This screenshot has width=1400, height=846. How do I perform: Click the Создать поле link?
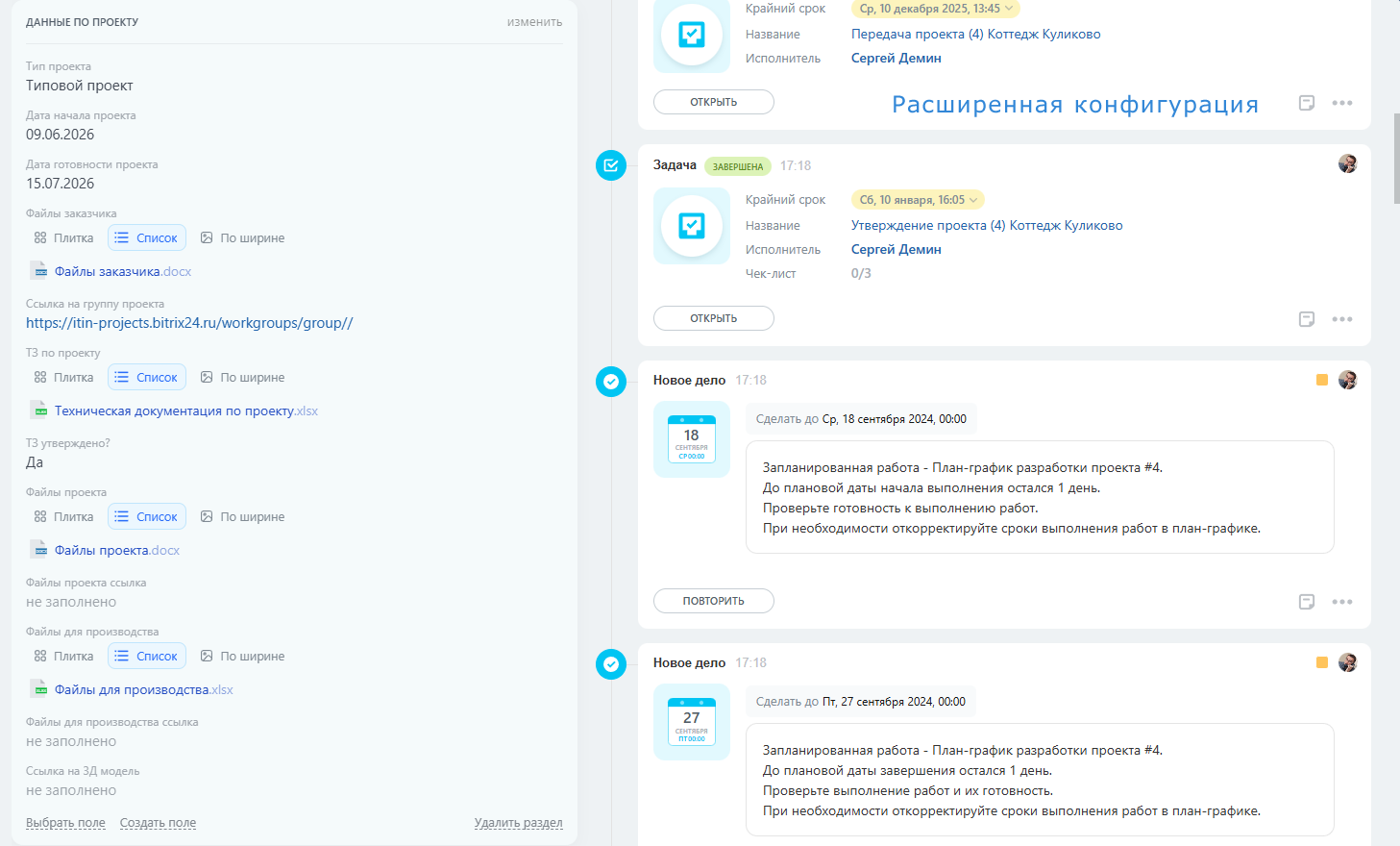(x=158, y=823)
